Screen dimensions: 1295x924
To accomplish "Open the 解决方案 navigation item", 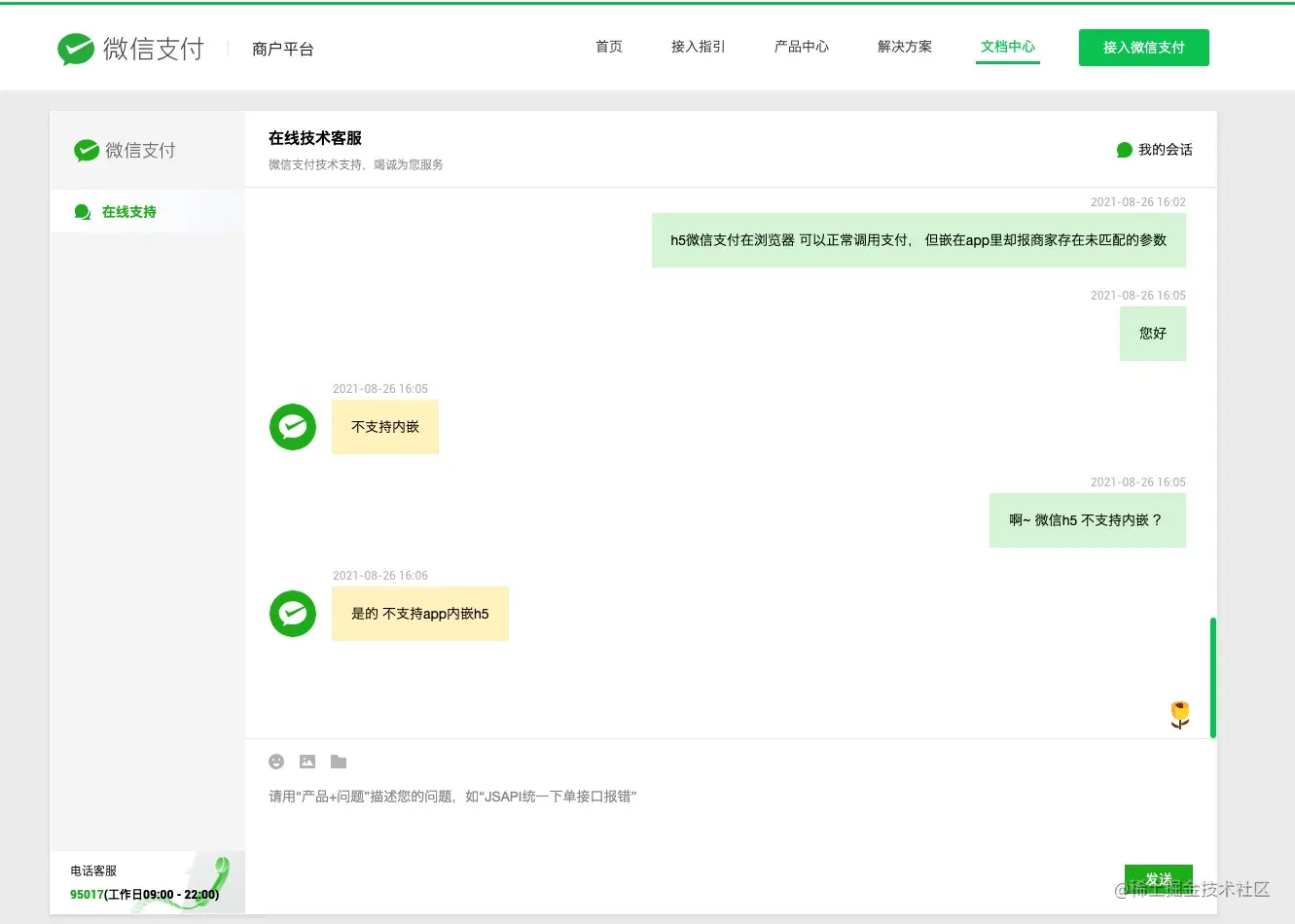I will click(905, 47).
